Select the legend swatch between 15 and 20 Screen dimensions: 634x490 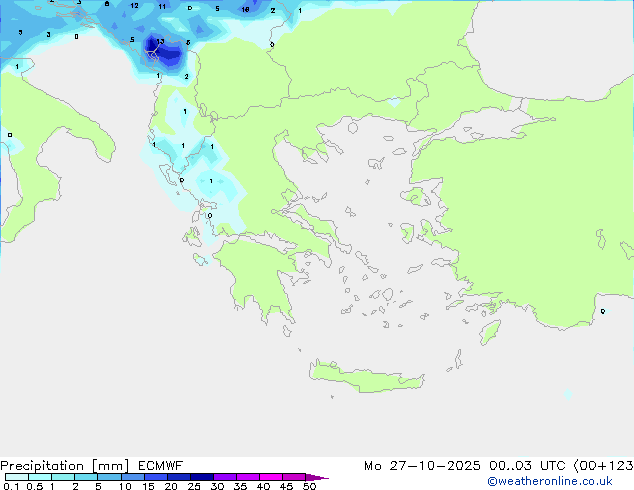[x=156, y=477]
